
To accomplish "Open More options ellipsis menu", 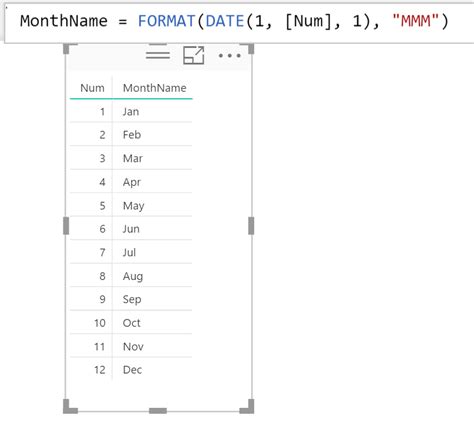I will click(230, 56).
